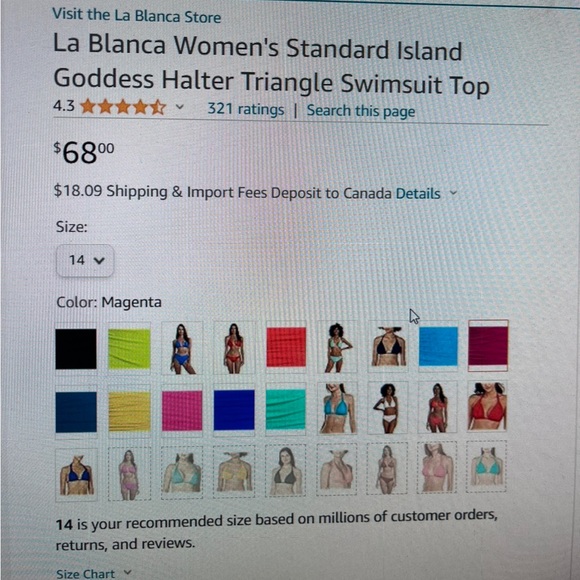Choose the hot pink color swatch
Image resolution: width=580 pixels, height=580 pixels.
[x=182, y=411]
